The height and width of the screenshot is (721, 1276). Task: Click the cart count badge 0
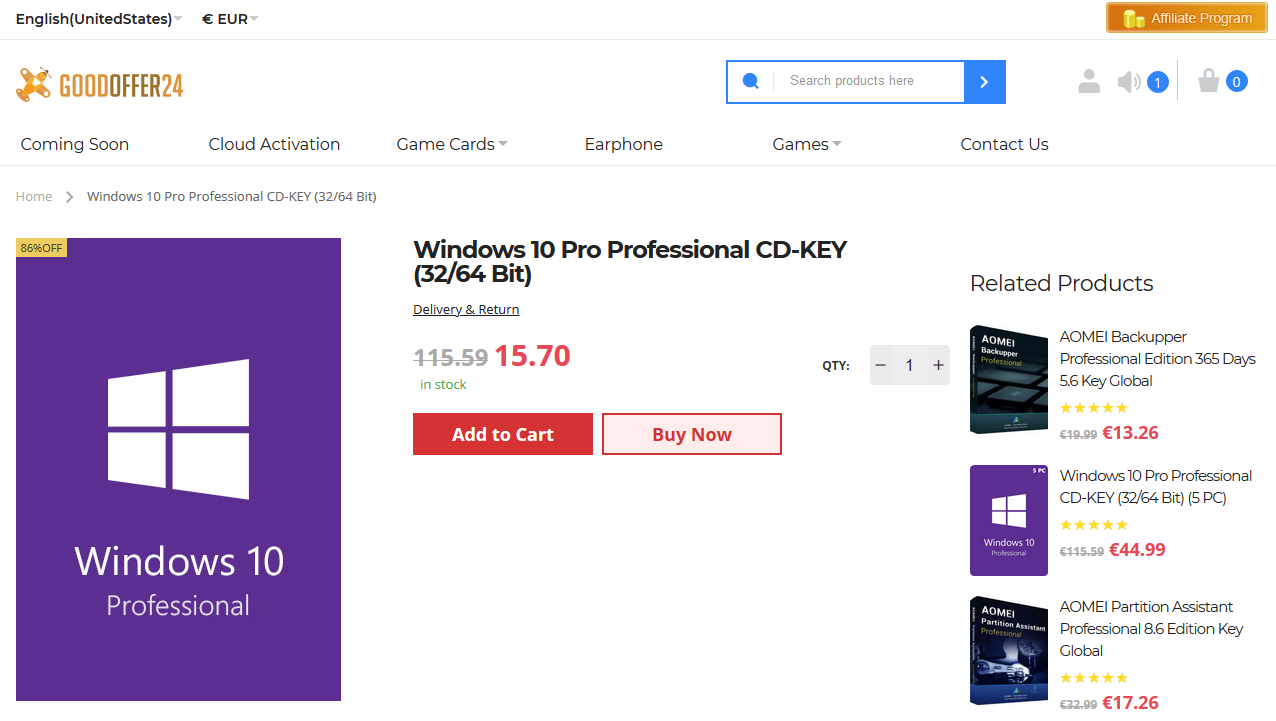(1237, 81)
